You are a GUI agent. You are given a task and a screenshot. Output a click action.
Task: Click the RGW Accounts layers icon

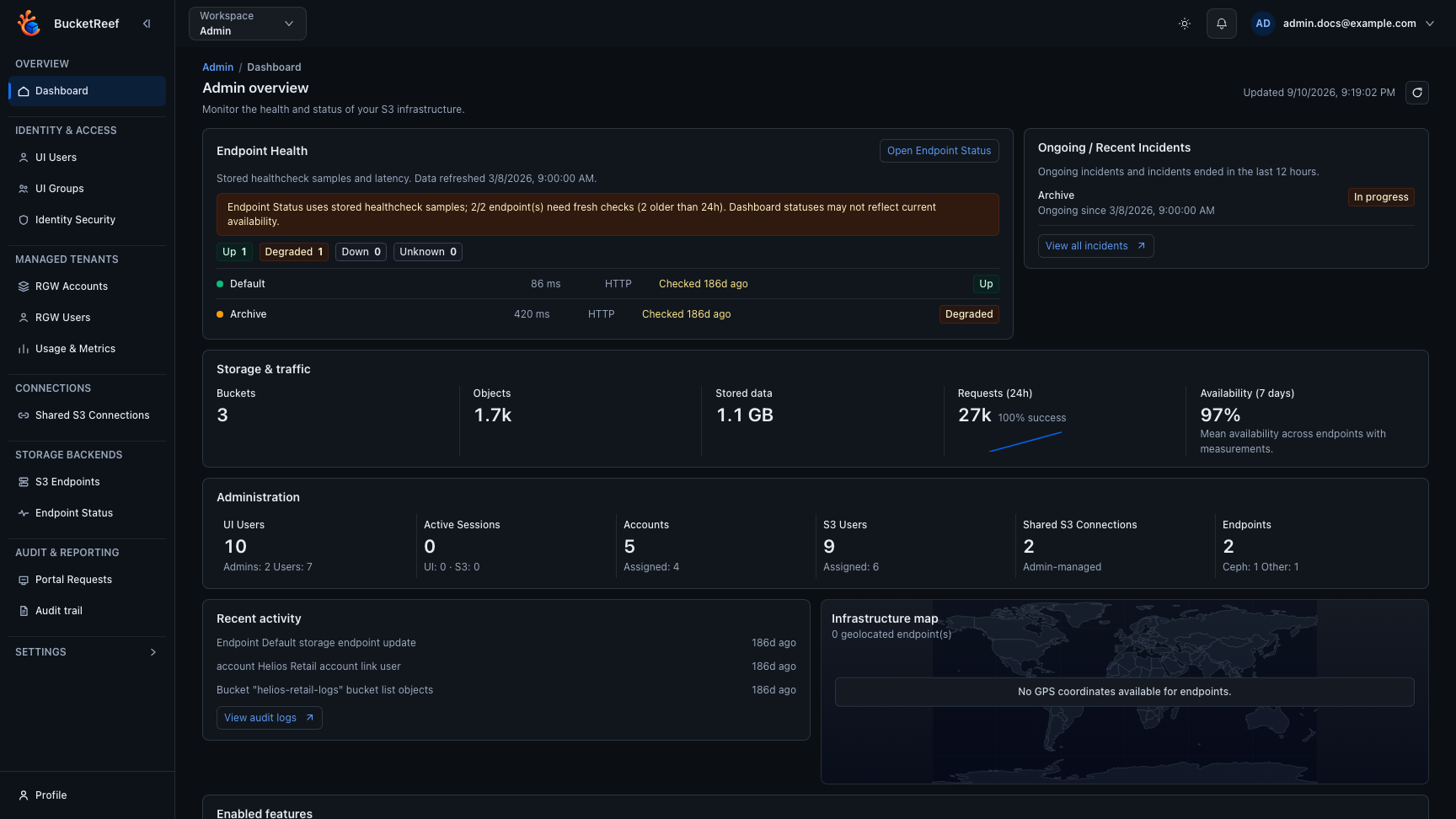24,286
